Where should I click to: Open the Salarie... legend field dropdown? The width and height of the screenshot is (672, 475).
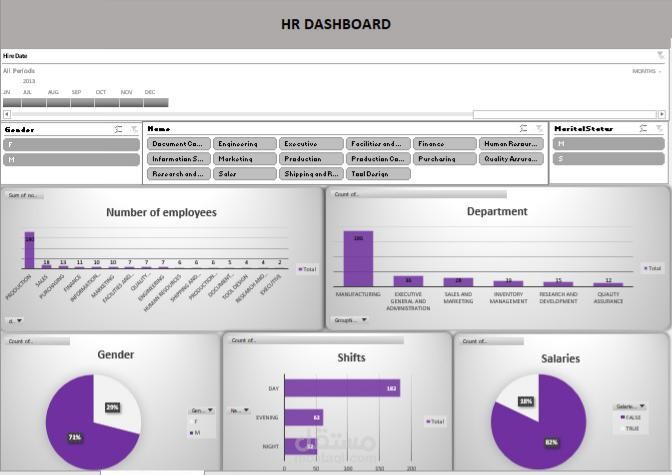point(630,406)
